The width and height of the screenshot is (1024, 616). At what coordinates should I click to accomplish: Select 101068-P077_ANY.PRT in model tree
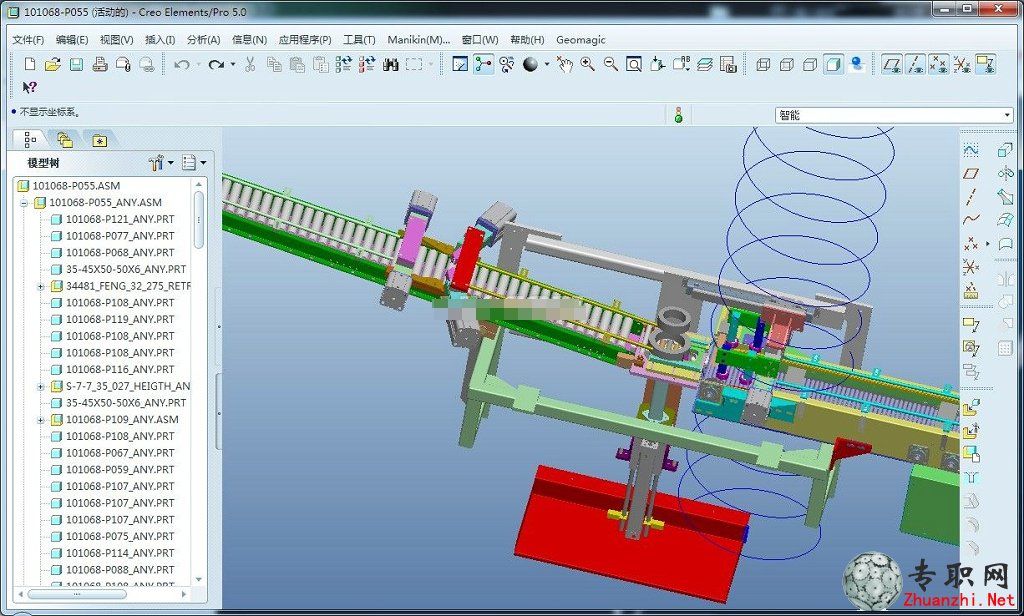120,236
